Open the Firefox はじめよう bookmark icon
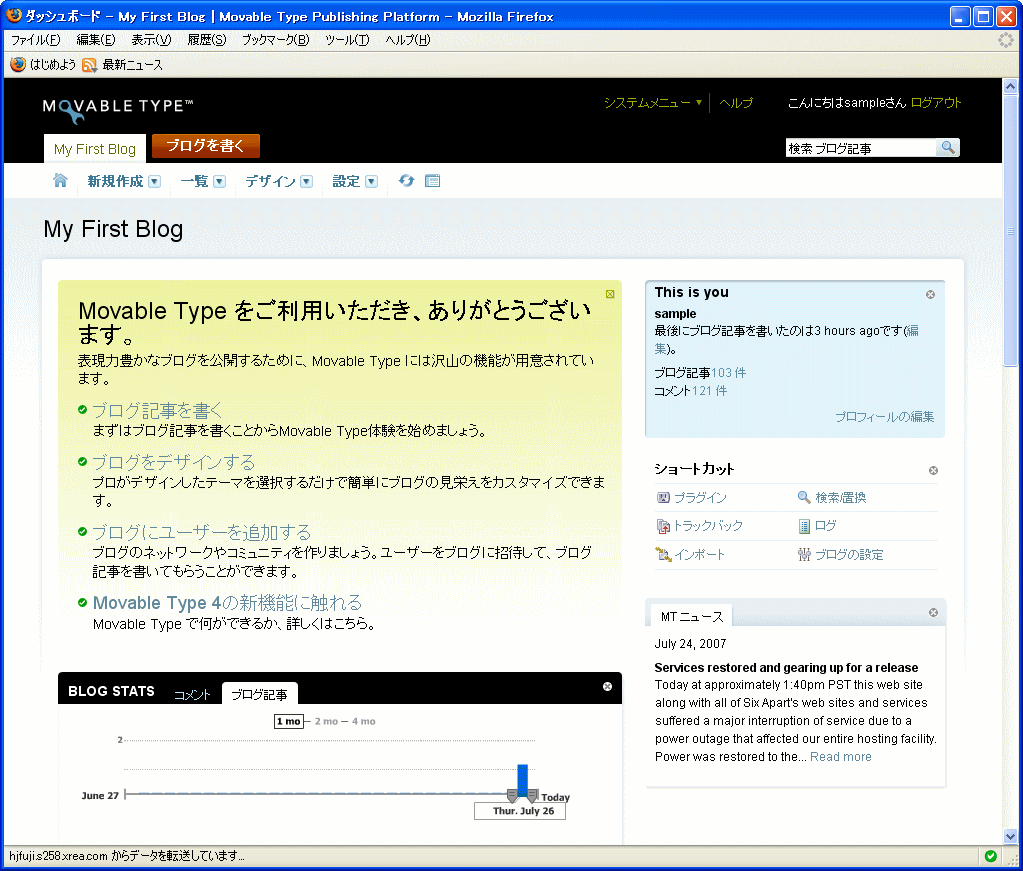1023x871 pixels. [18, 65]
